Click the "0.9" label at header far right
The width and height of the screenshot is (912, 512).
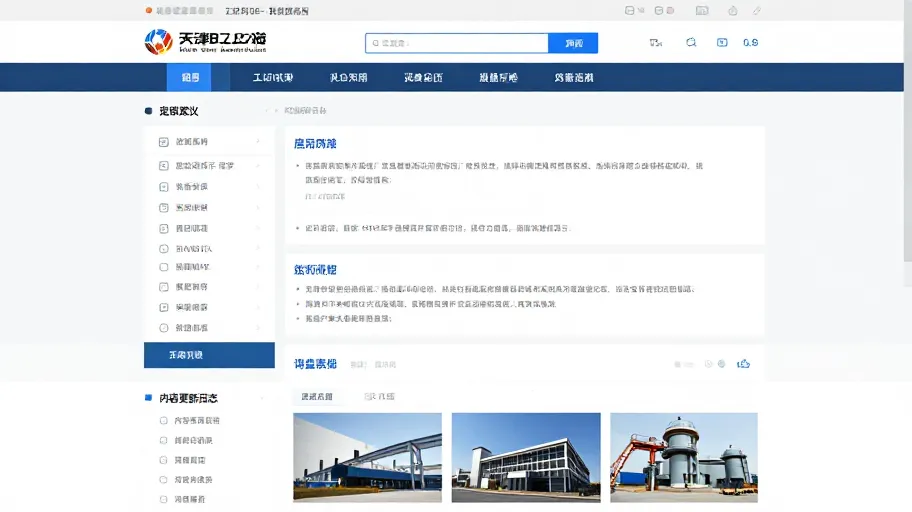[x=750, y=42]
